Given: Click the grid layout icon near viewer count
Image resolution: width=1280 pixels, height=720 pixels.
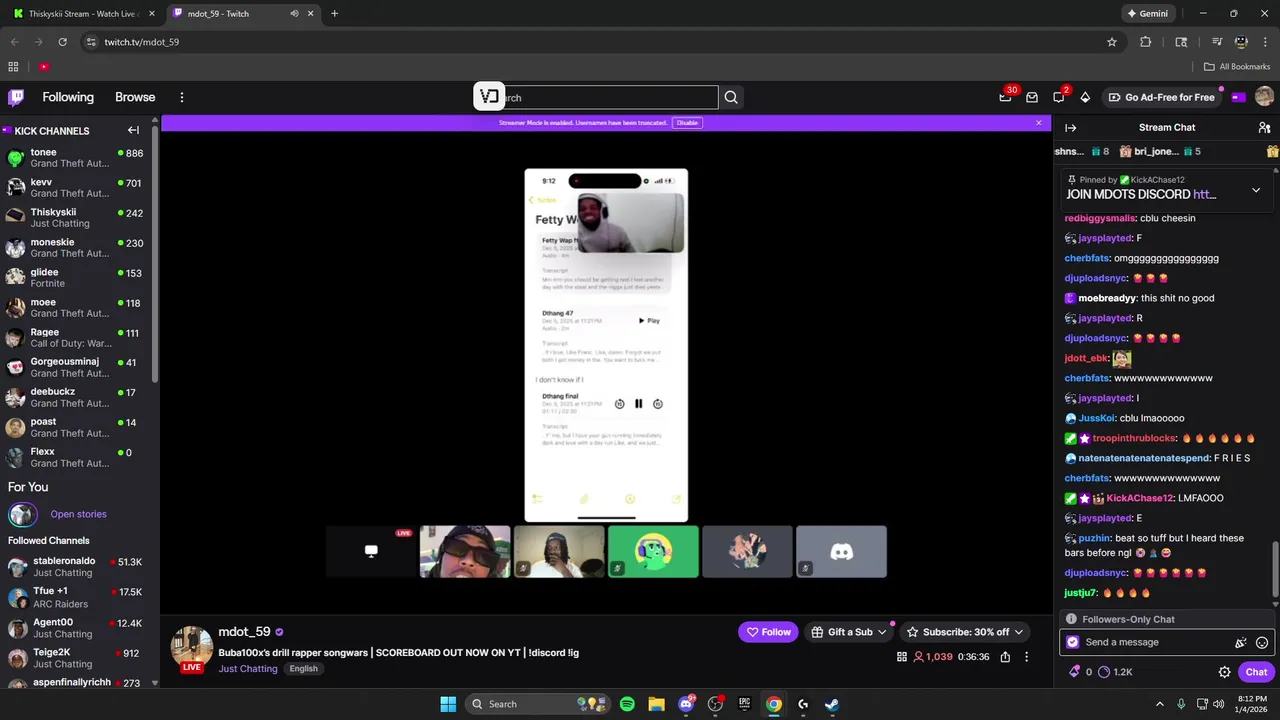Looking at the screenshot, I should 902,657.
